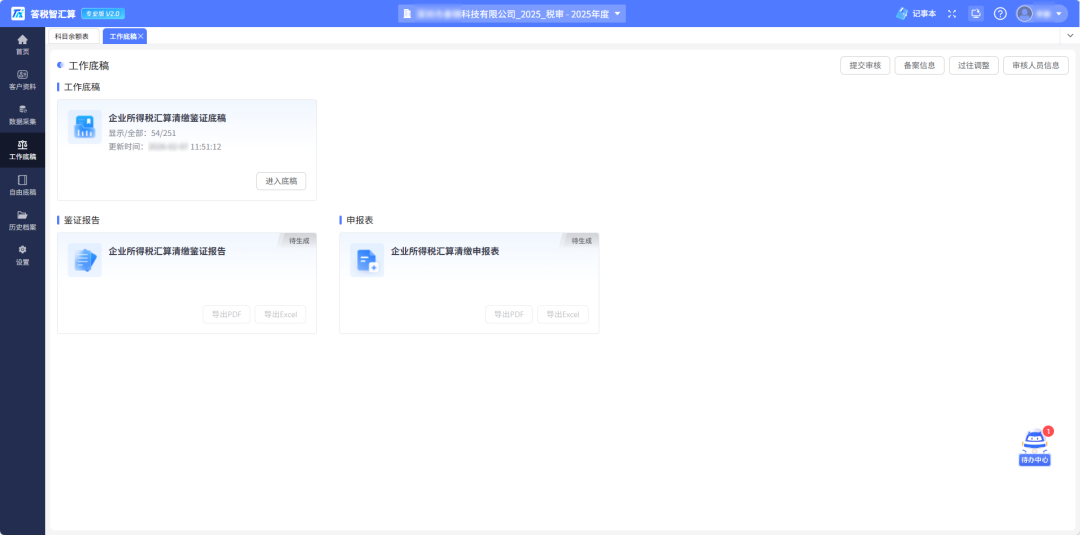The image size is (1080, 535).
Task: Open 数据采集 in the sidebar
Action: [x=23, y=115]
